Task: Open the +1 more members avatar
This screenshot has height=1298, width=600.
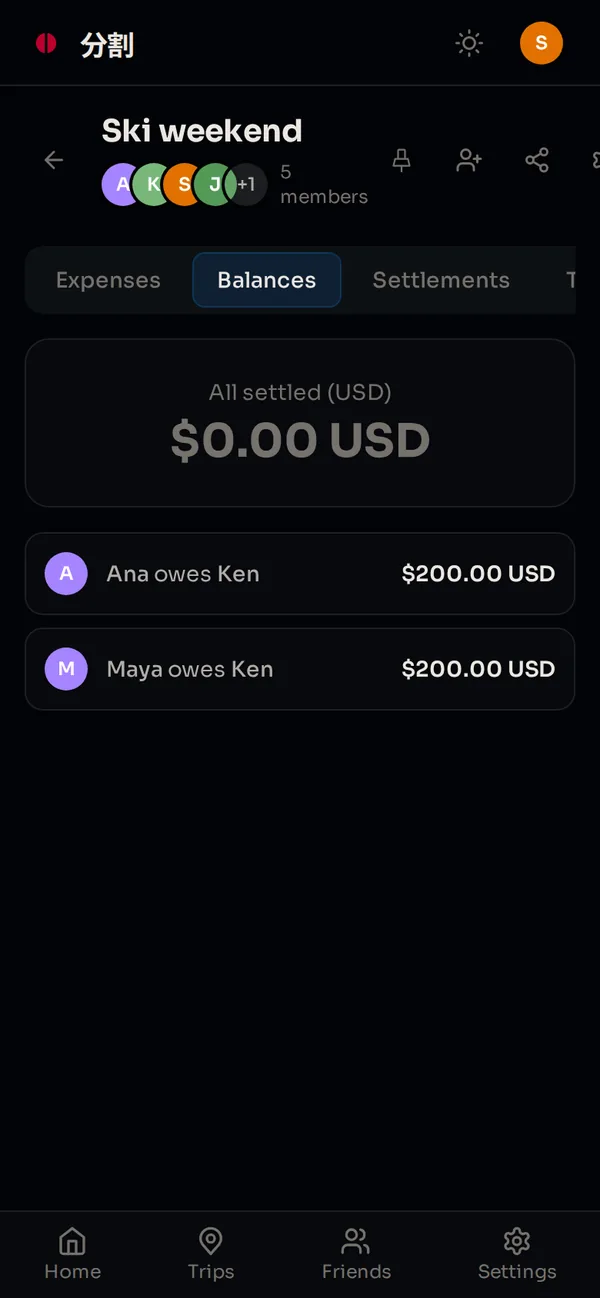Action: [246, 185]
